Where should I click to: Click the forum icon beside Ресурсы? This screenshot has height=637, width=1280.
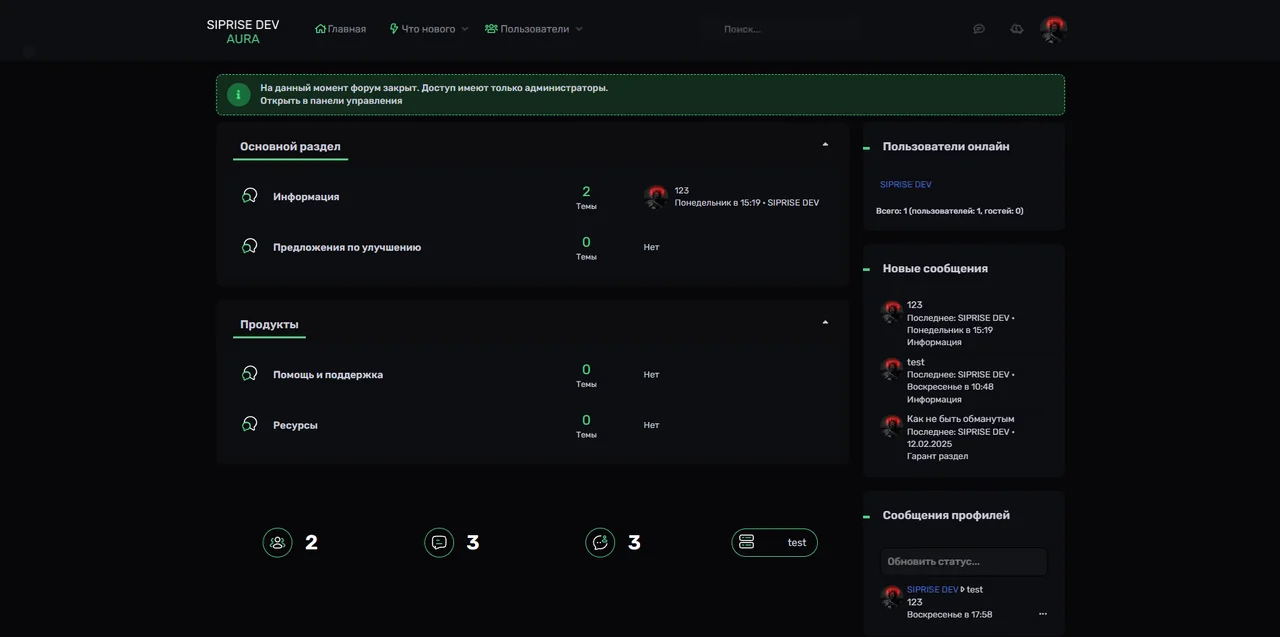(x=250, y=424)
